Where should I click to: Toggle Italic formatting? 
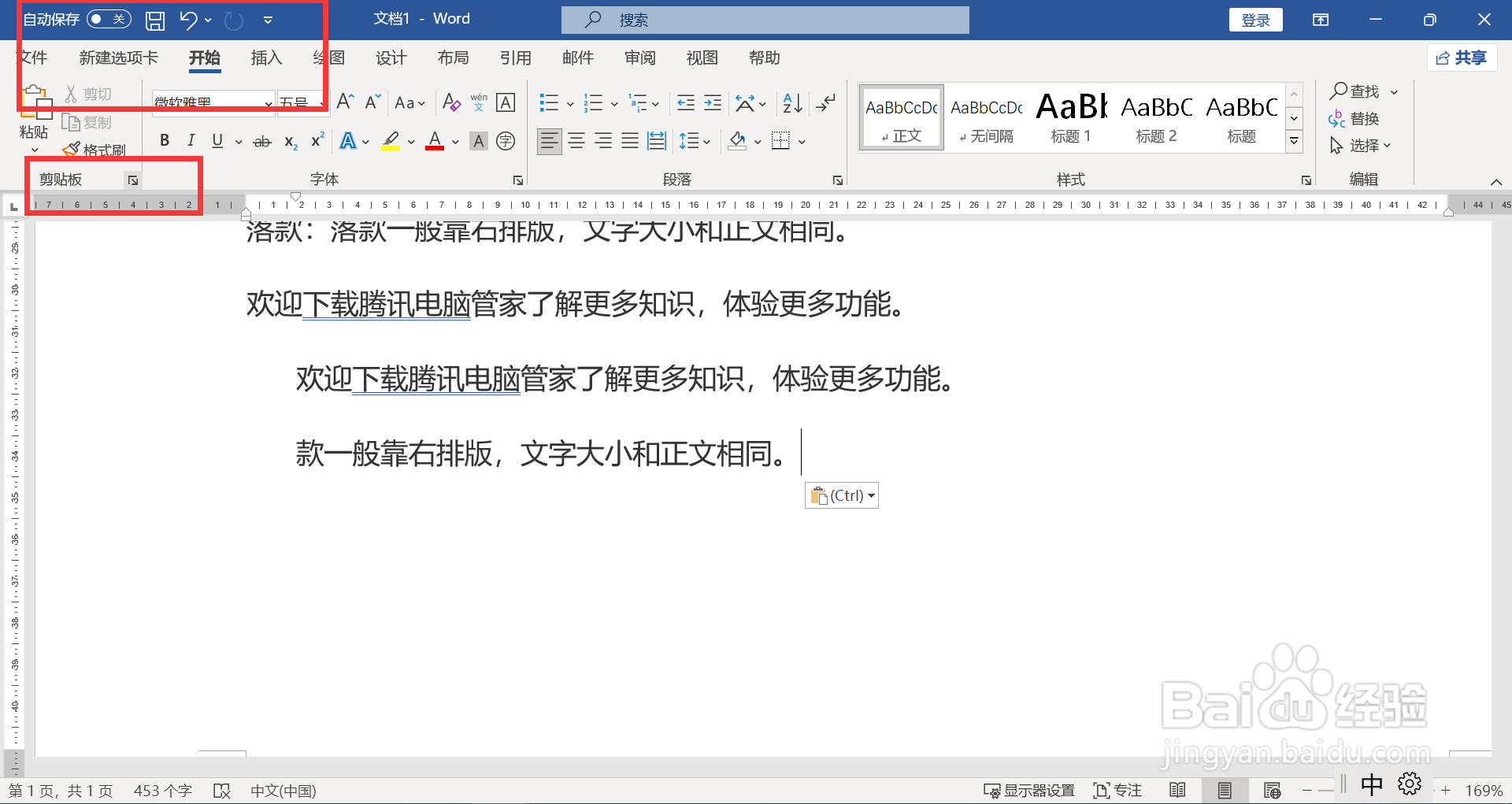point(191,140)
